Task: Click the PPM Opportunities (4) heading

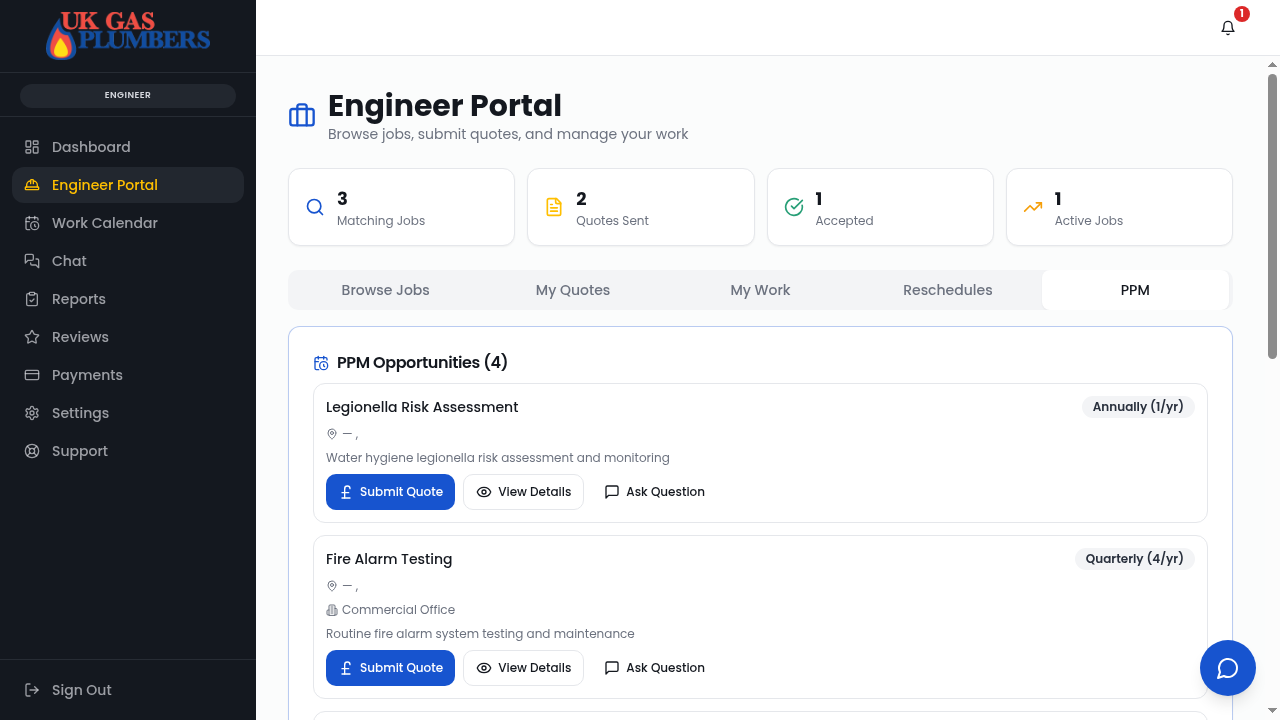Action: (x=422, y=363)
